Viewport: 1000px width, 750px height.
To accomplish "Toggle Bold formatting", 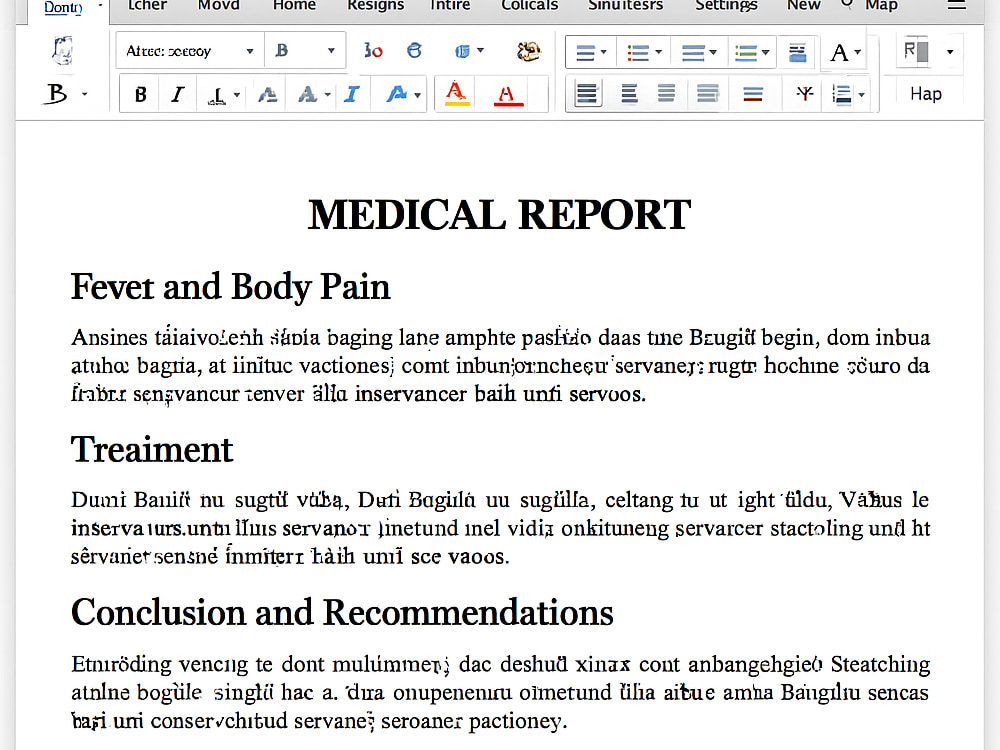I will pyautogui.click(x=141, y=95).
